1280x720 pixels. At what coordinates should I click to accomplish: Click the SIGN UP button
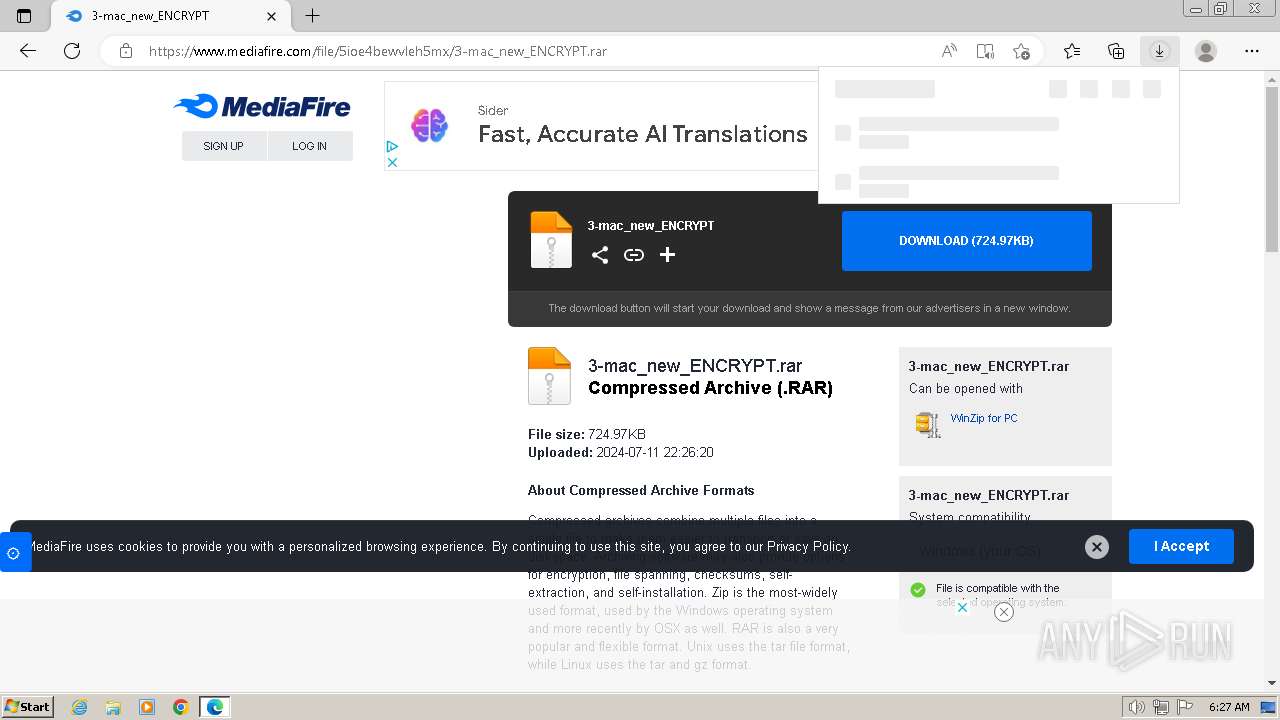pyautogui.click(x=223, y=146)
